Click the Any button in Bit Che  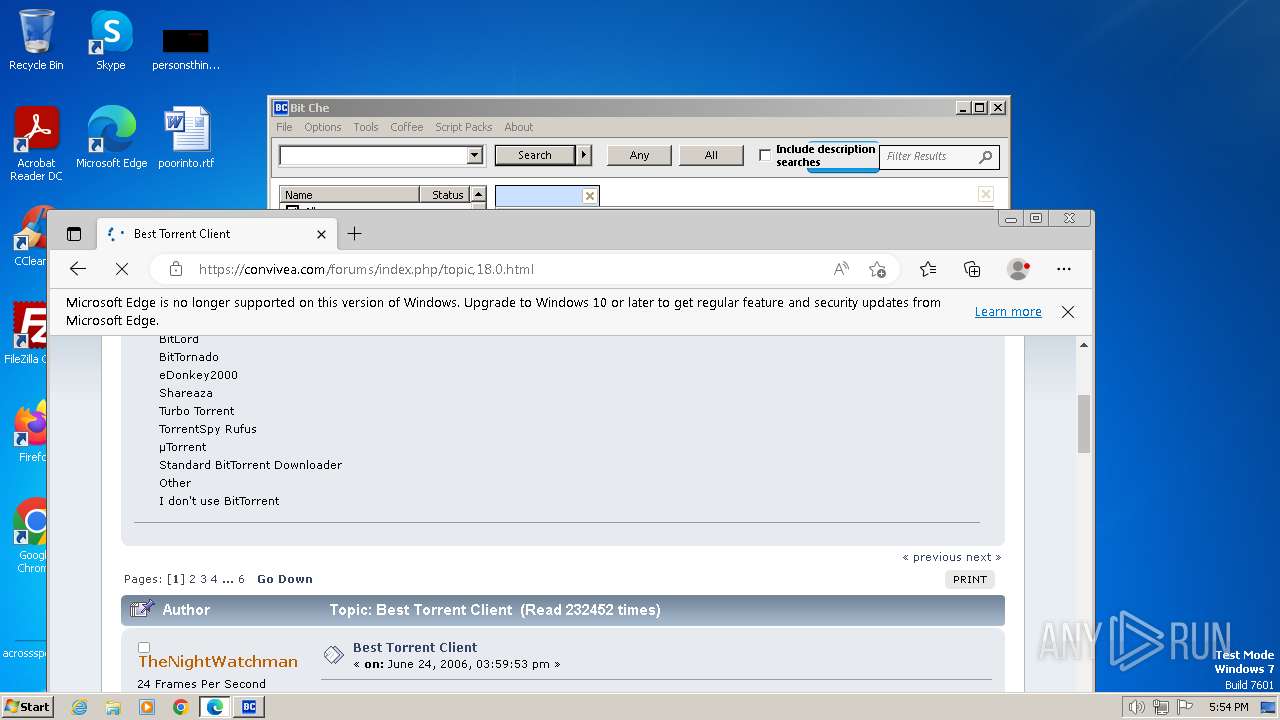tap(639, 155)
